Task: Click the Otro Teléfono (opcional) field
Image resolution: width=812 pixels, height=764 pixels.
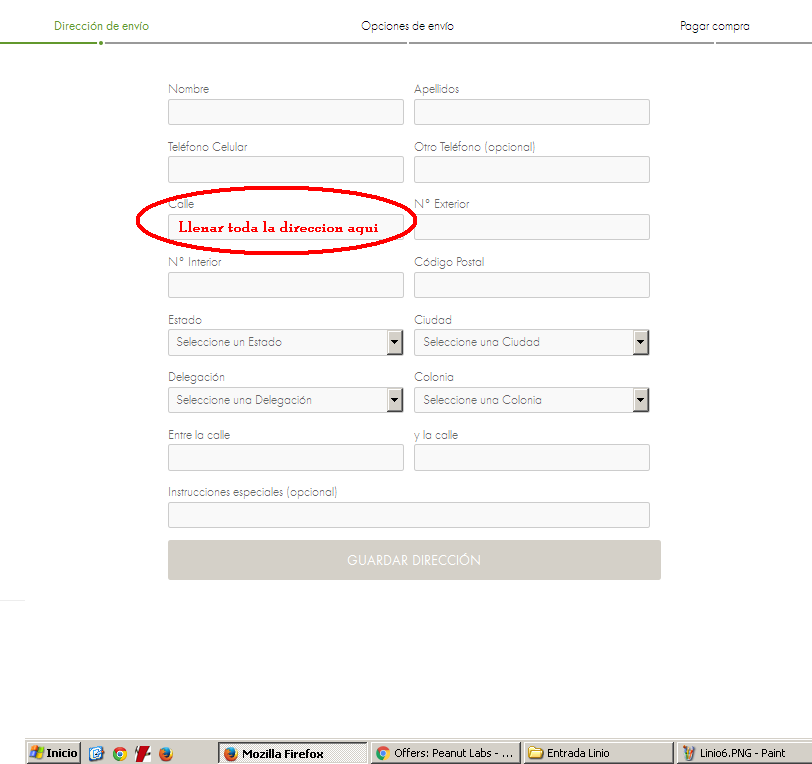Action: (x=531, y=169)
